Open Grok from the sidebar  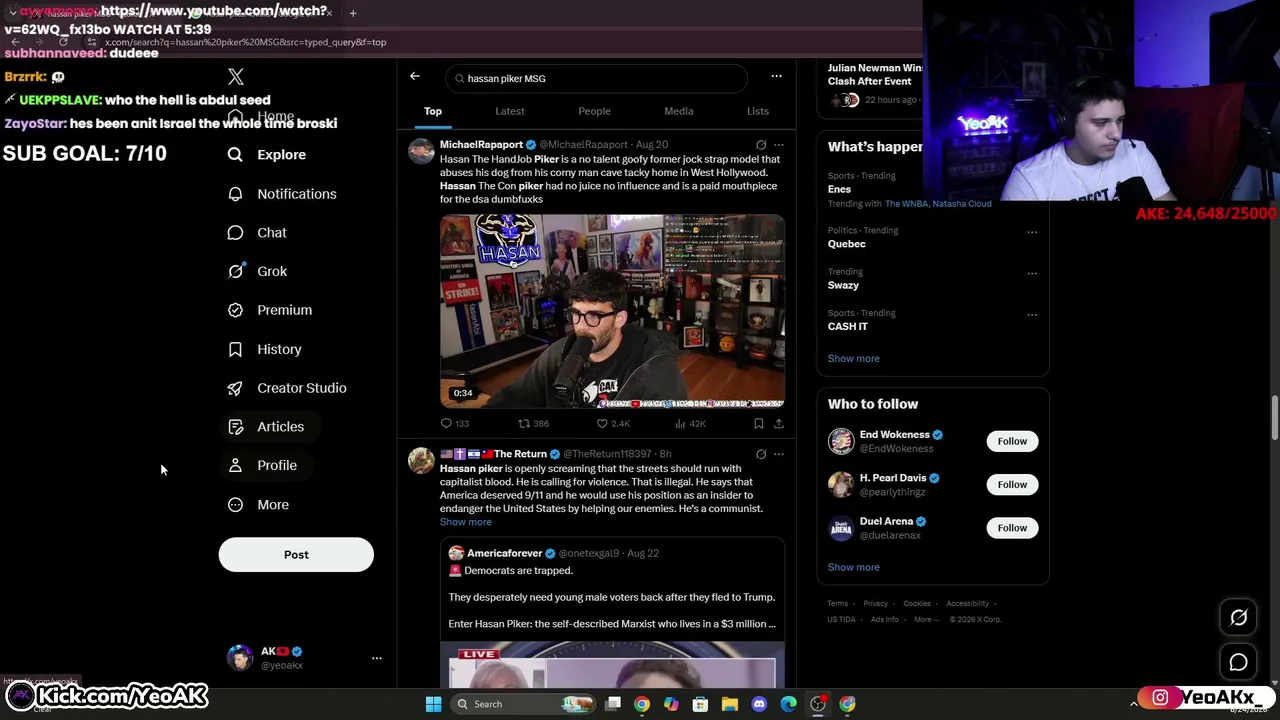click(257, 271)
